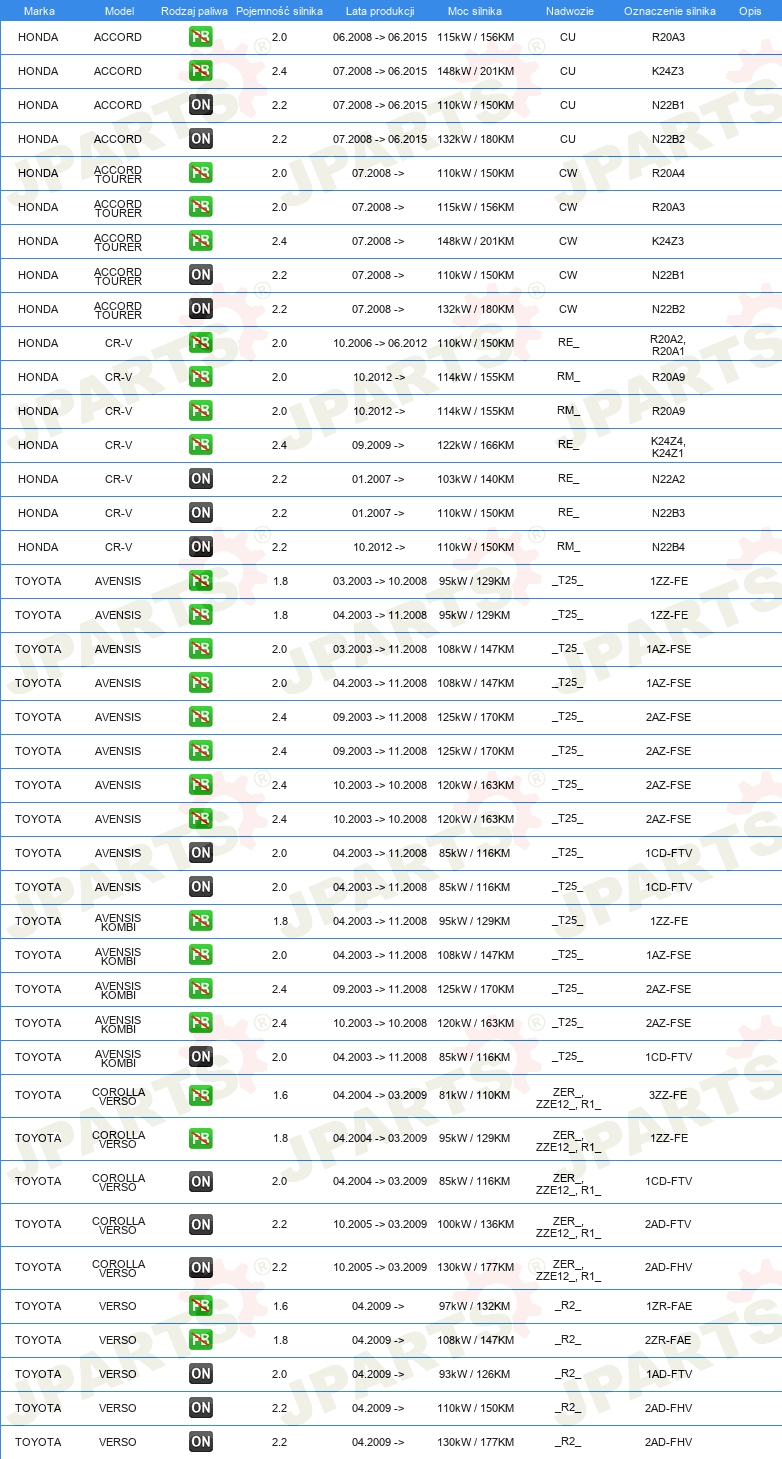The width and height of the screenshot is (782, 1459).
Task: Select diesel icon in Accord Tourer N22B2 row
Action: coord(201,309)
